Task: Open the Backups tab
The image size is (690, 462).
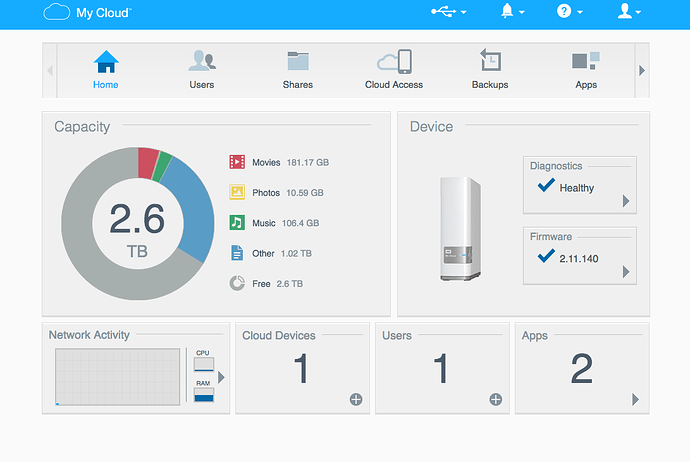Action: (490, 70)
